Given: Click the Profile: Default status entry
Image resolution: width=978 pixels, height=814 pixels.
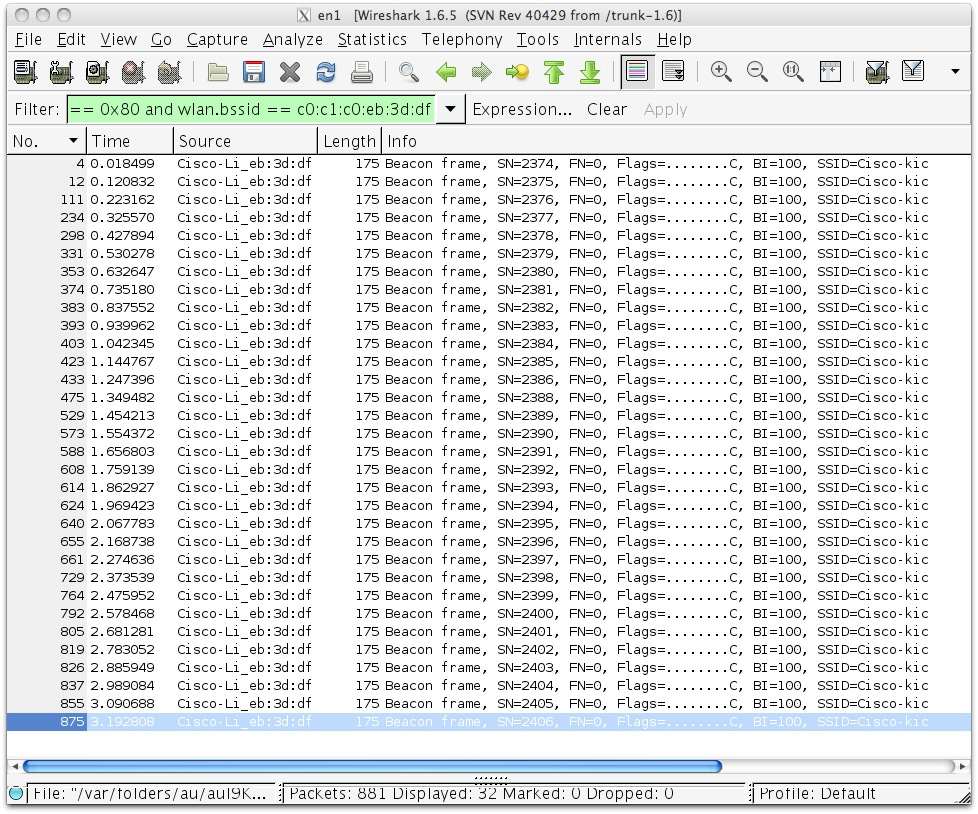Looking at the screenshot, I should coord(817,793).
